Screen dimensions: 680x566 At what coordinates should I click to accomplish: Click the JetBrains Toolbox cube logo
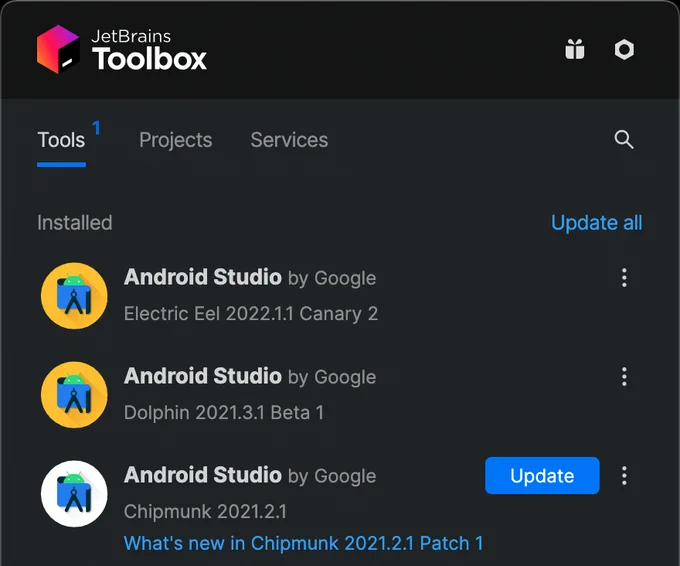58,49
